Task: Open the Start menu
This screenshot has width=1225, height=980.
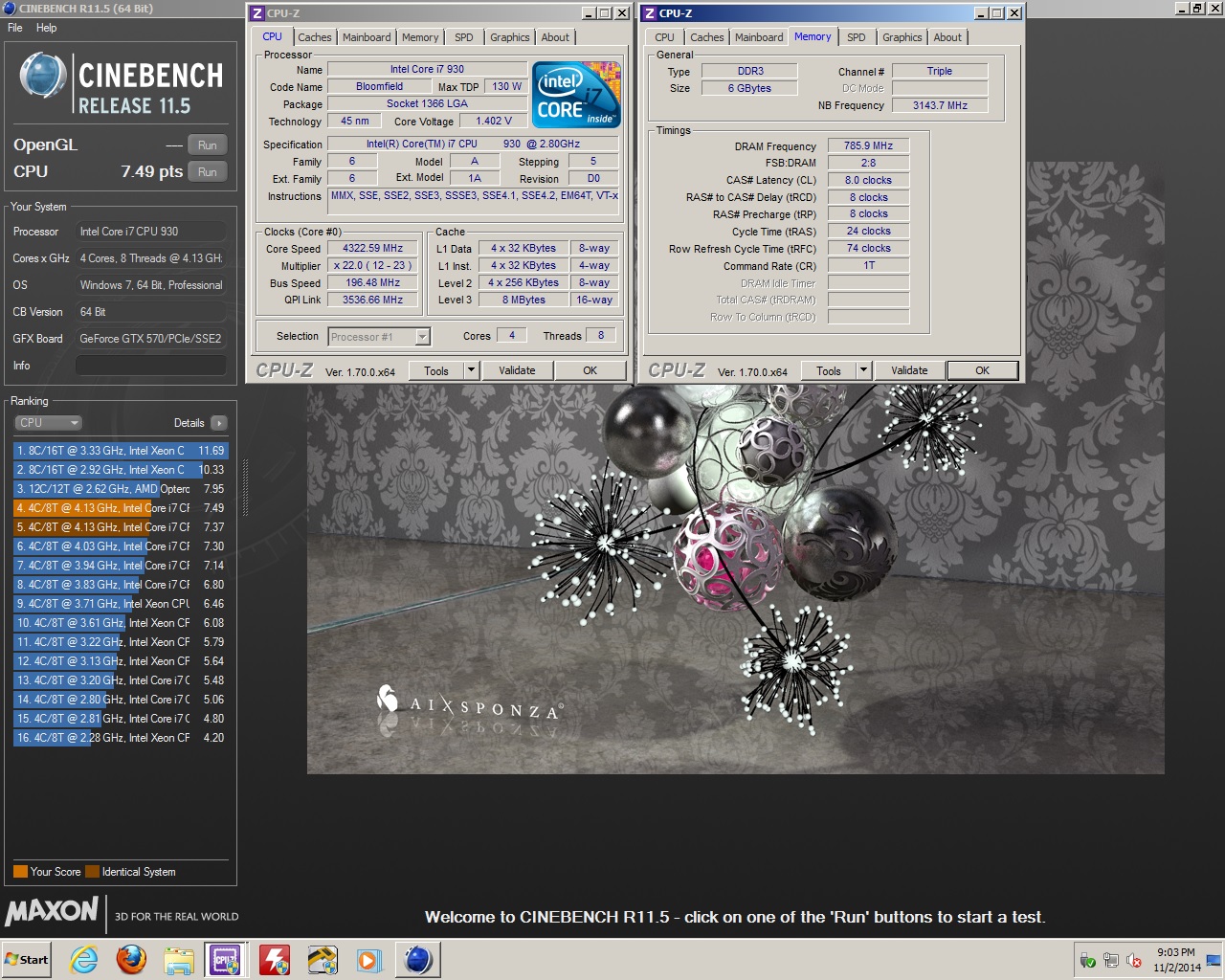Action: pos(27,960)
